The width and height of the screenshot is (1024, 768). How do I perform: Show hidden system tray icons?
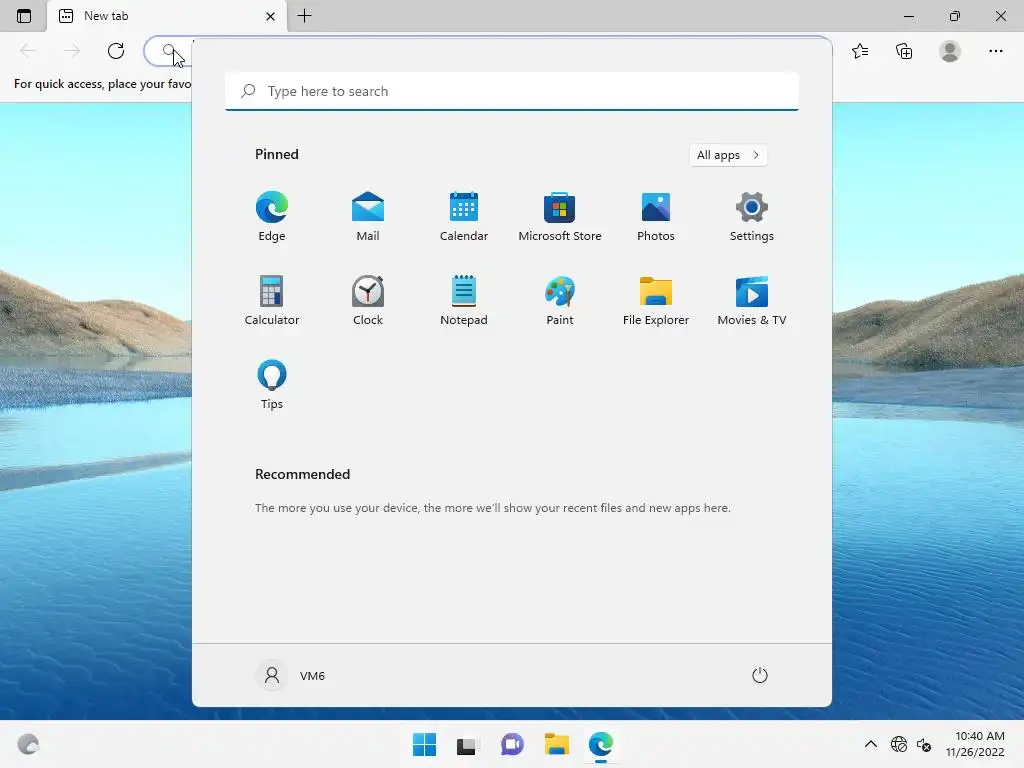point(871,744)
